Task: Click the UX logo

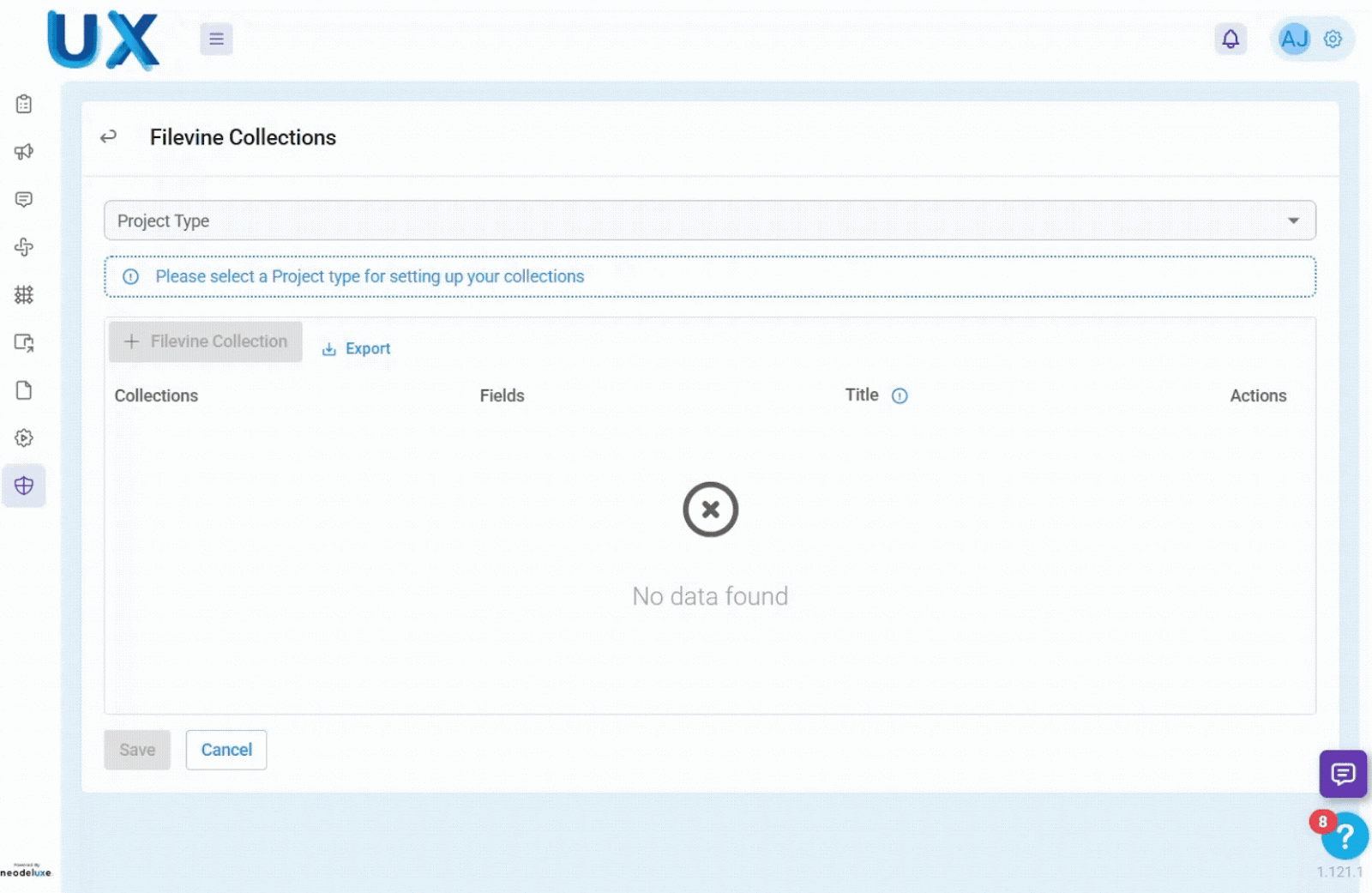Action: tap(103, 39)
